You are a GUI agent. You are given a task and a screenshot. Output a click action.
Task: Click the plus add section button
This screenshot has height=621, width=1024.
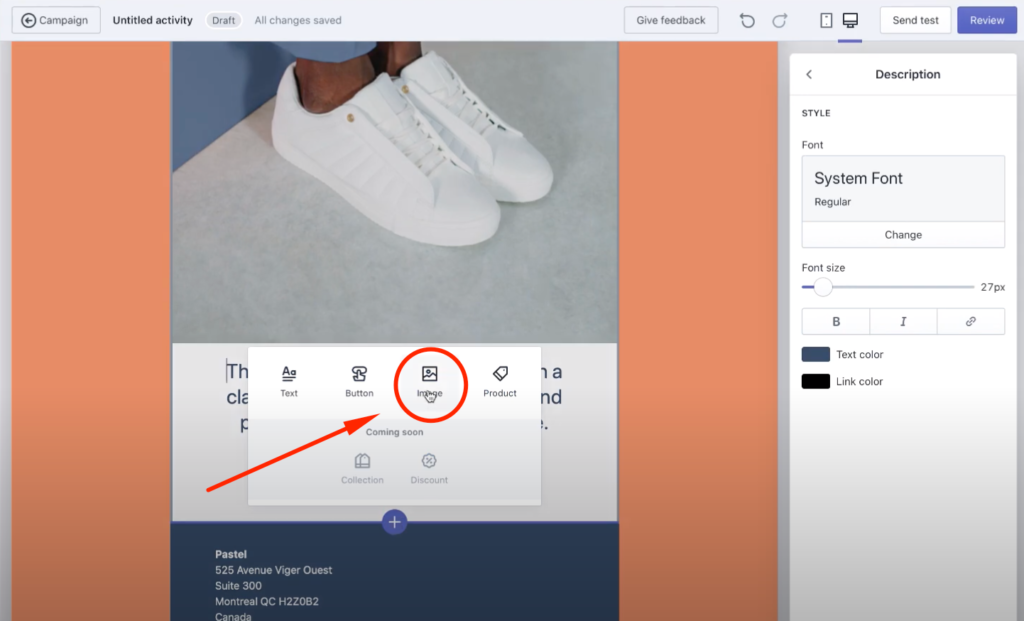click(x=394, y=522)
